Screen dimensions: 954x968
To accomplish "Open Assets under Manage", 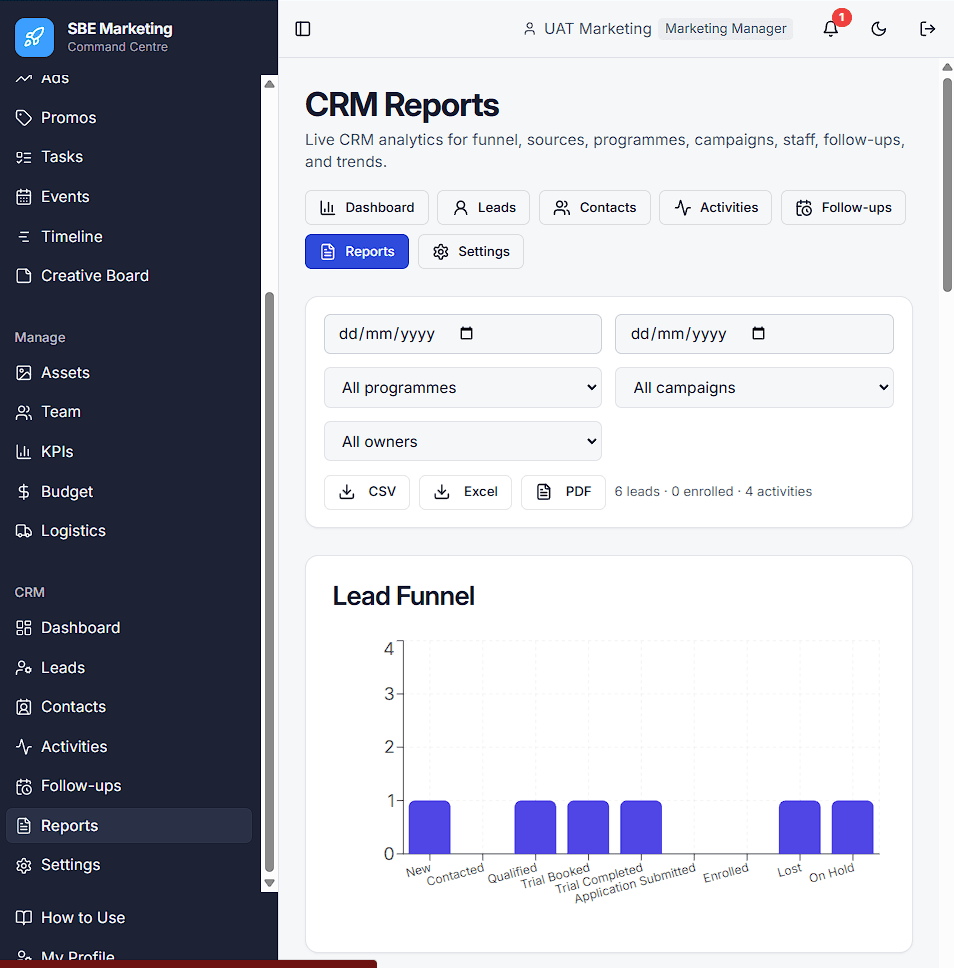I will 129,373.
